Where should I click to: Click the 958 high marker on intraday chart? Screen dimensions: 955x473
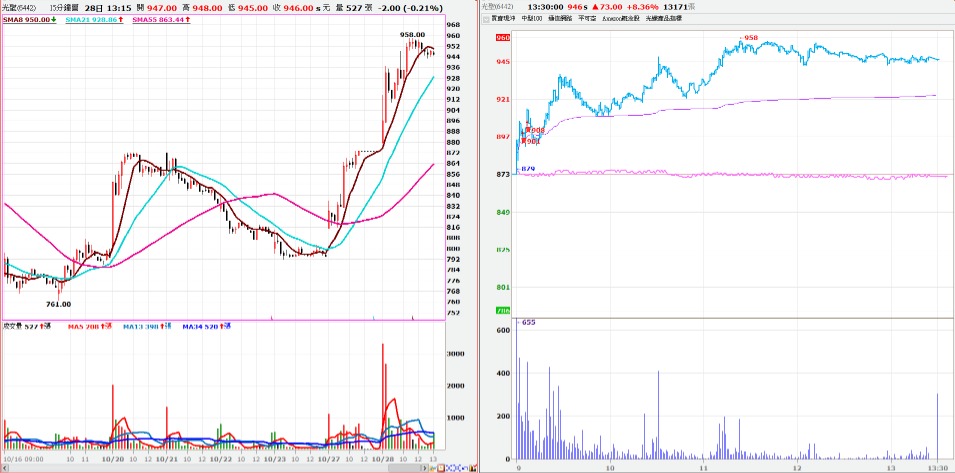(751, 38)
